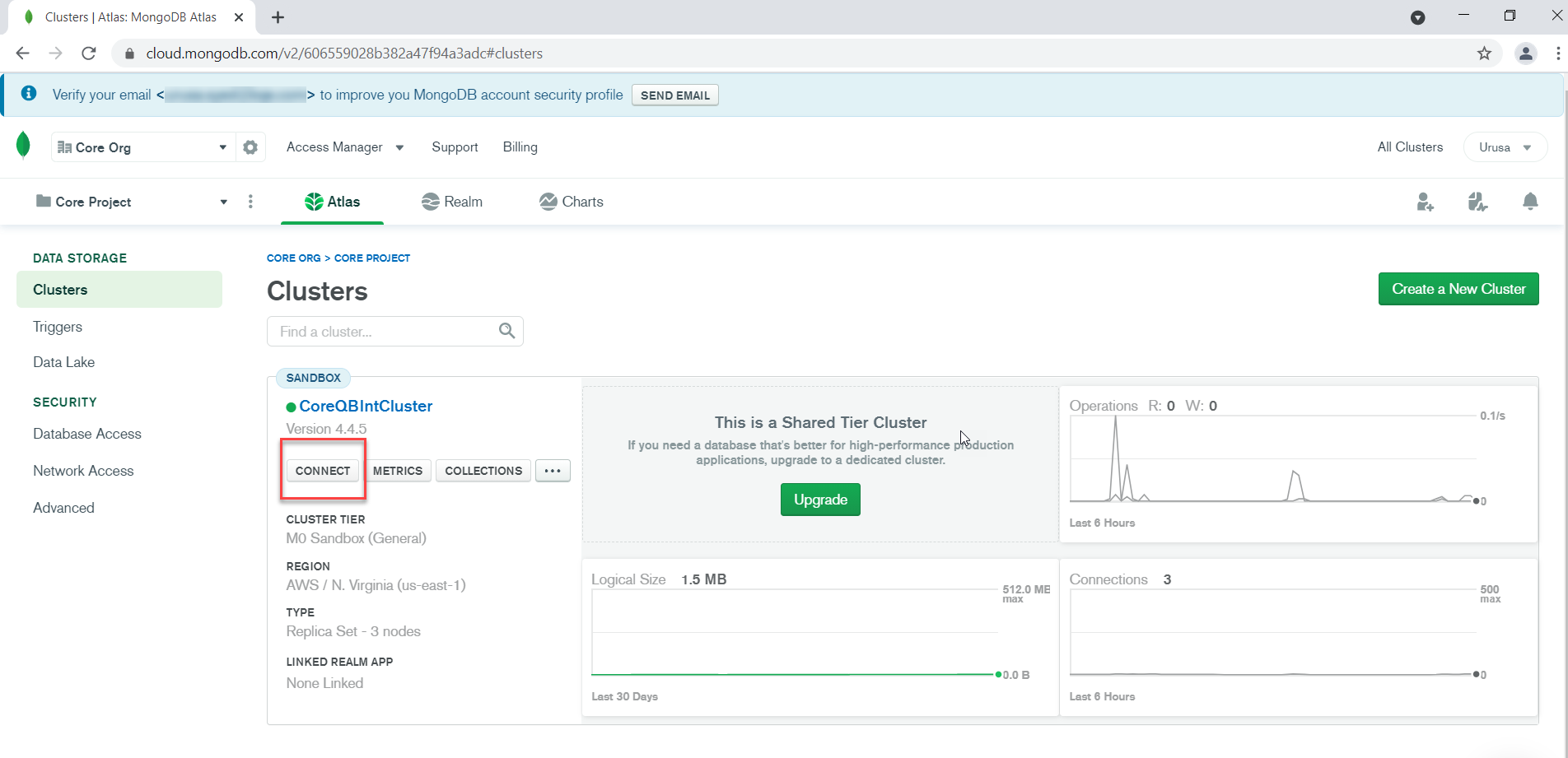Open the Charts service
The width and height of the screenshot is (1568, 758).
pos(571,202)
